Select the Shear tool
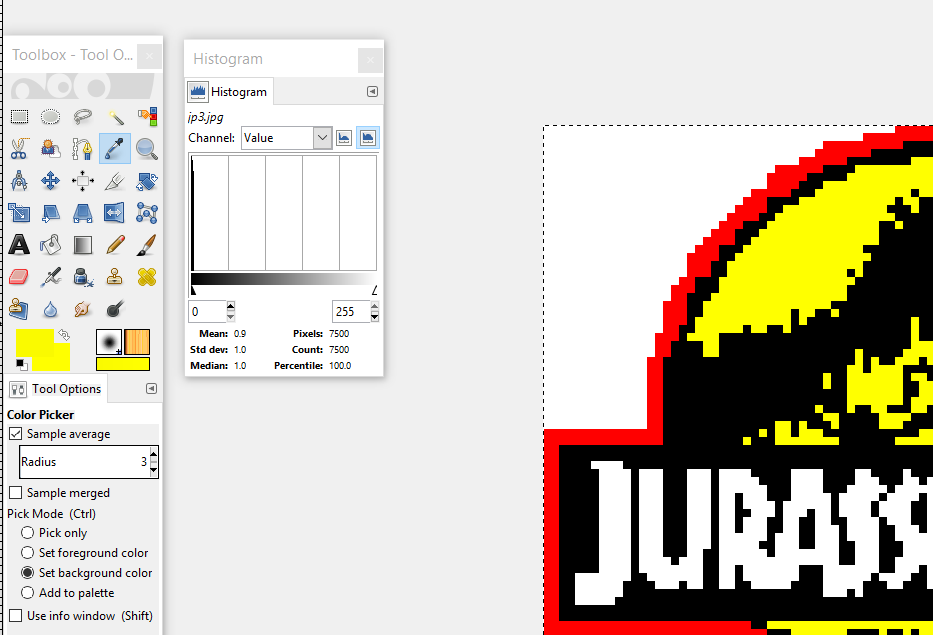 [x=51, y=212]
